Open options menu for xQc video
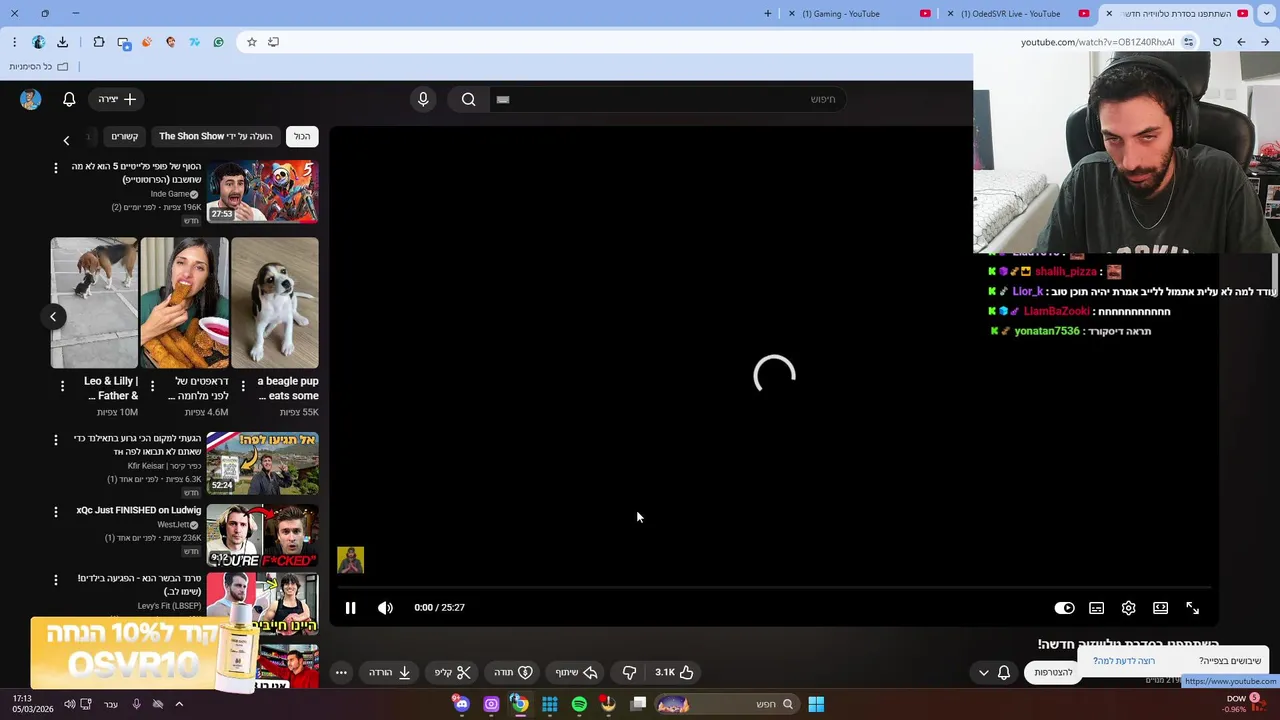The image size is (1280, 720). point(56,512)
